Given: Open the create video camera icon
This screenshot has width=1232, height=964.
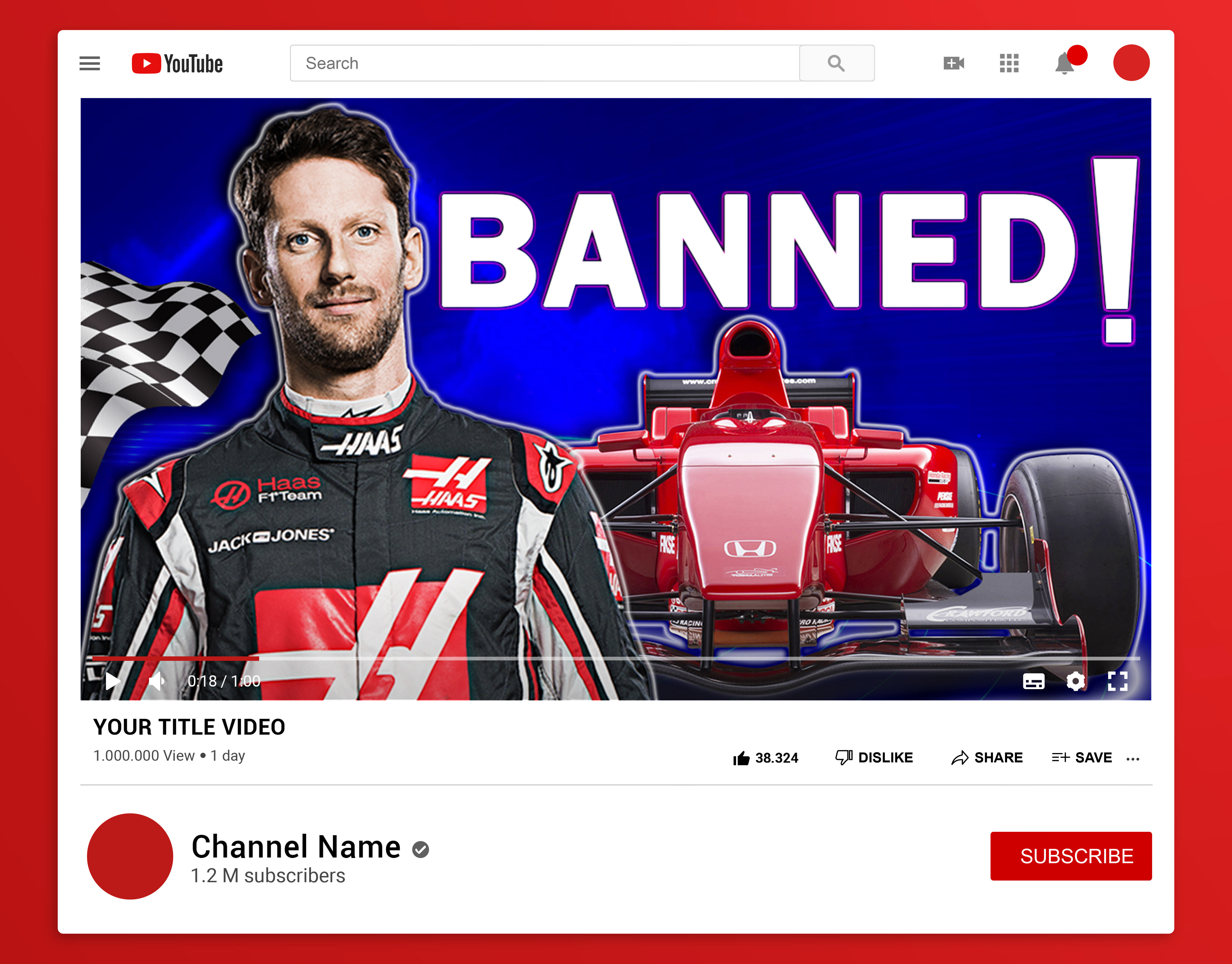Looking at the screenshot, I should tap(954, 63).
